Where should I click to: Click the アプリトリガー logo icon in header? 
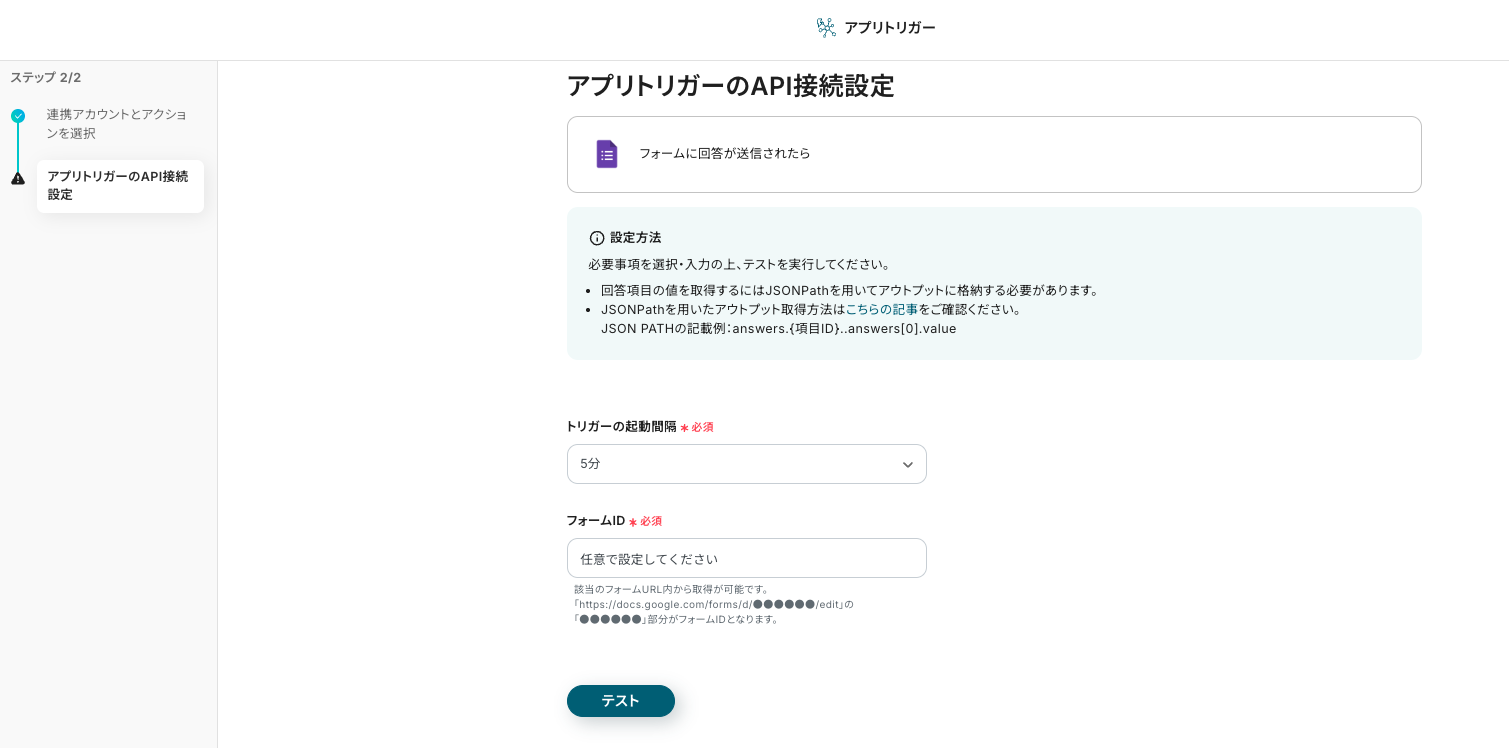(x=826, y=28)
